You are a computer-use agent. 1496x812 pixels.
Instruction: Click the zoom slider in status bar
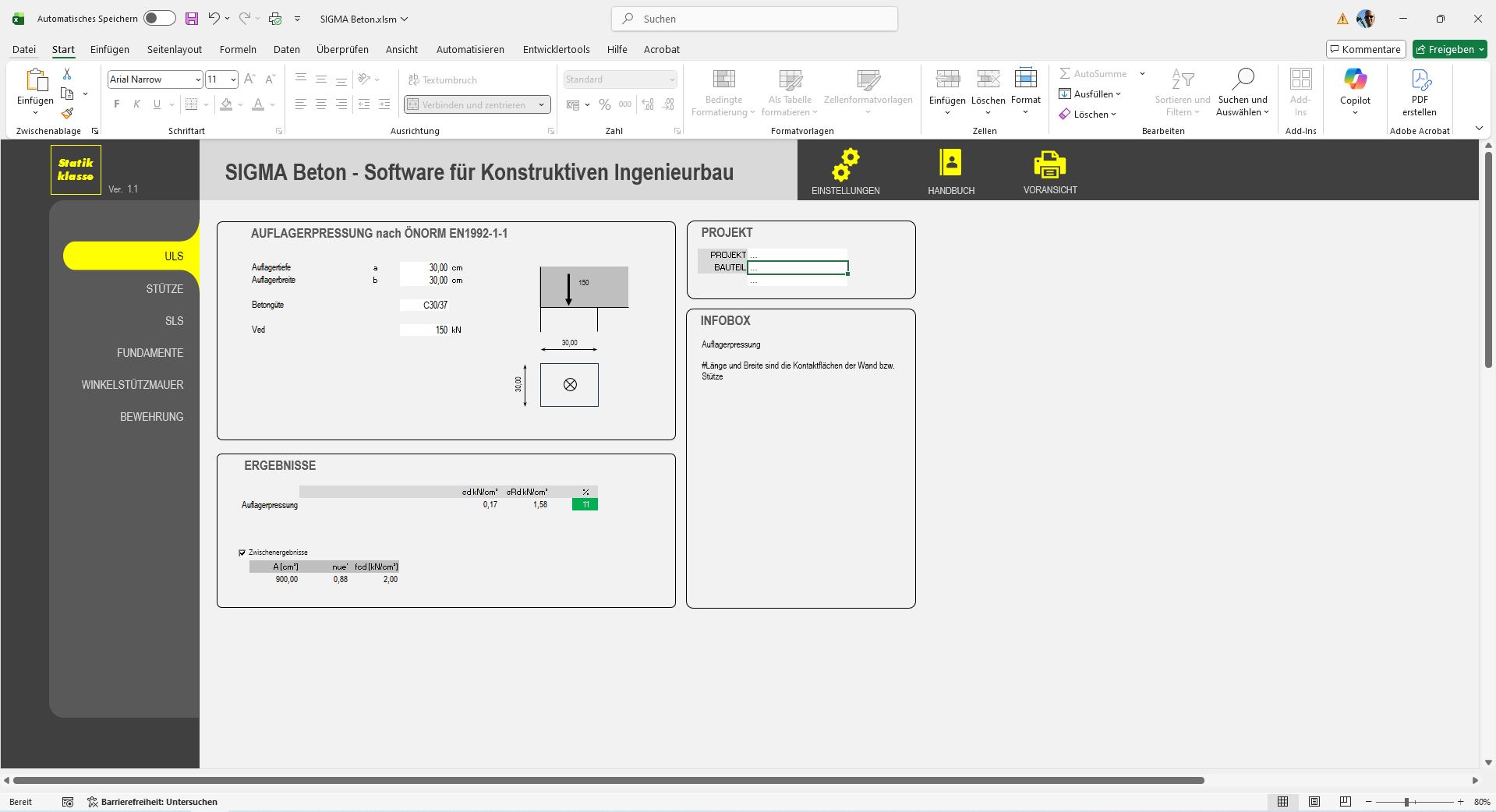[x=1406, y=802]
